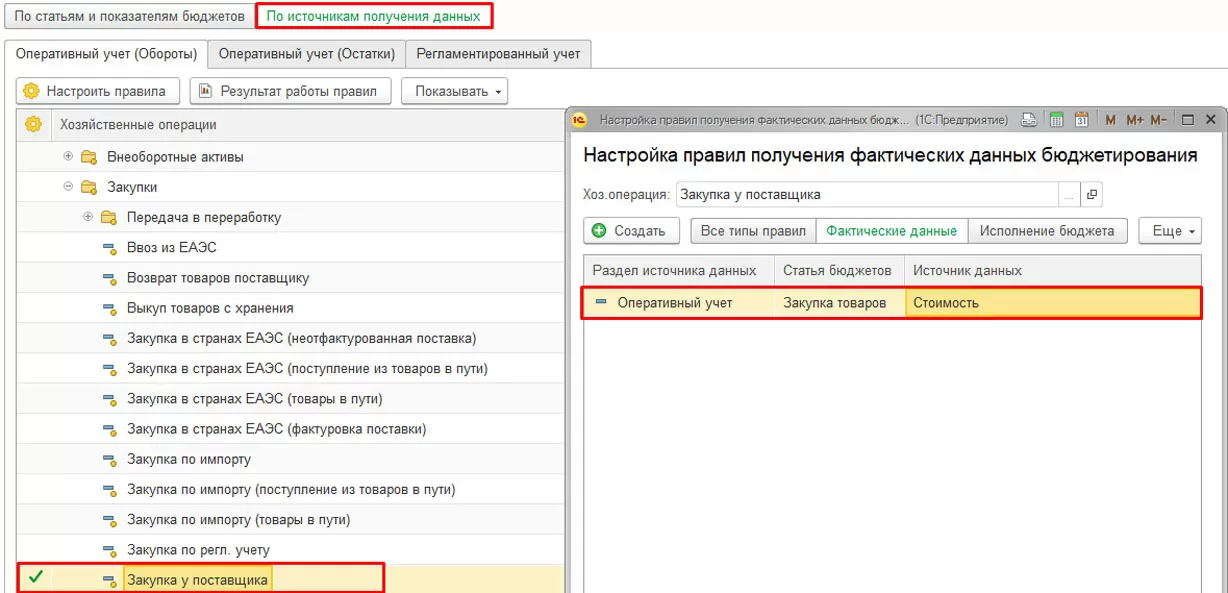The image size is (1228, 593).
Task: Click the folder icon of Закупки
Action: (x=89, y=187)
